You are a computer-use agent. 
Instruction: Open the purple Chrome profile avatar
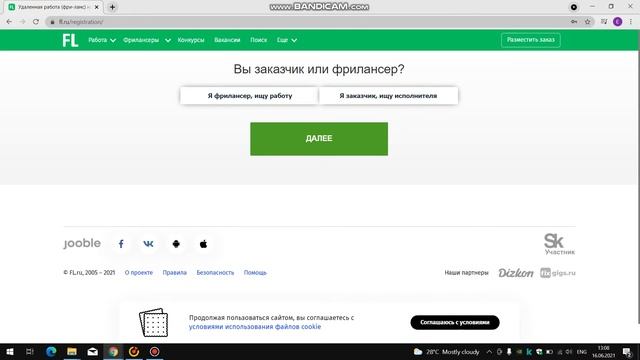pos(618,22)
